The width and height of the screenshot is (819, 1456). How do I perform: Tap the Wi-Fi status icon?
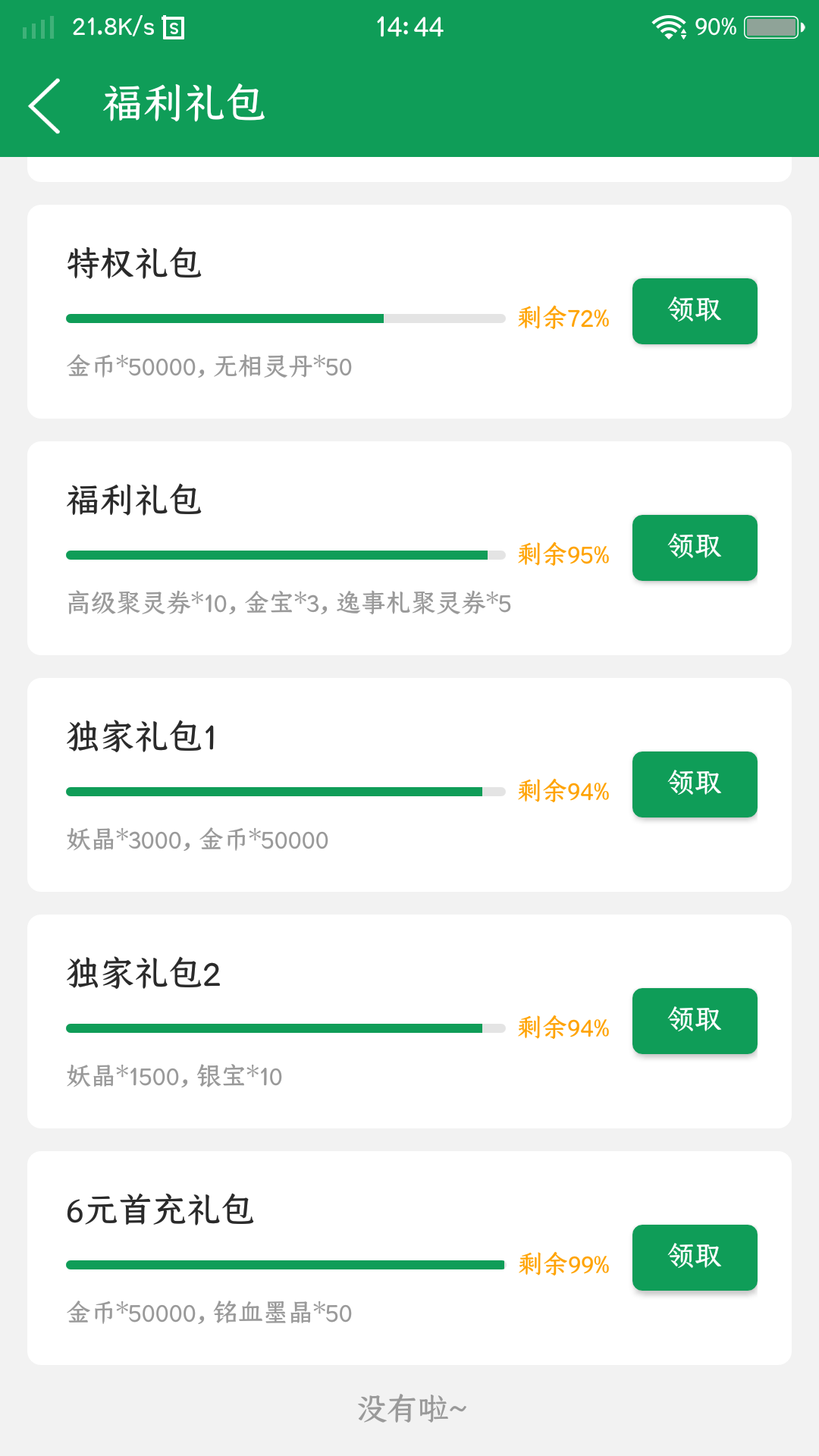tap(669, 27)
